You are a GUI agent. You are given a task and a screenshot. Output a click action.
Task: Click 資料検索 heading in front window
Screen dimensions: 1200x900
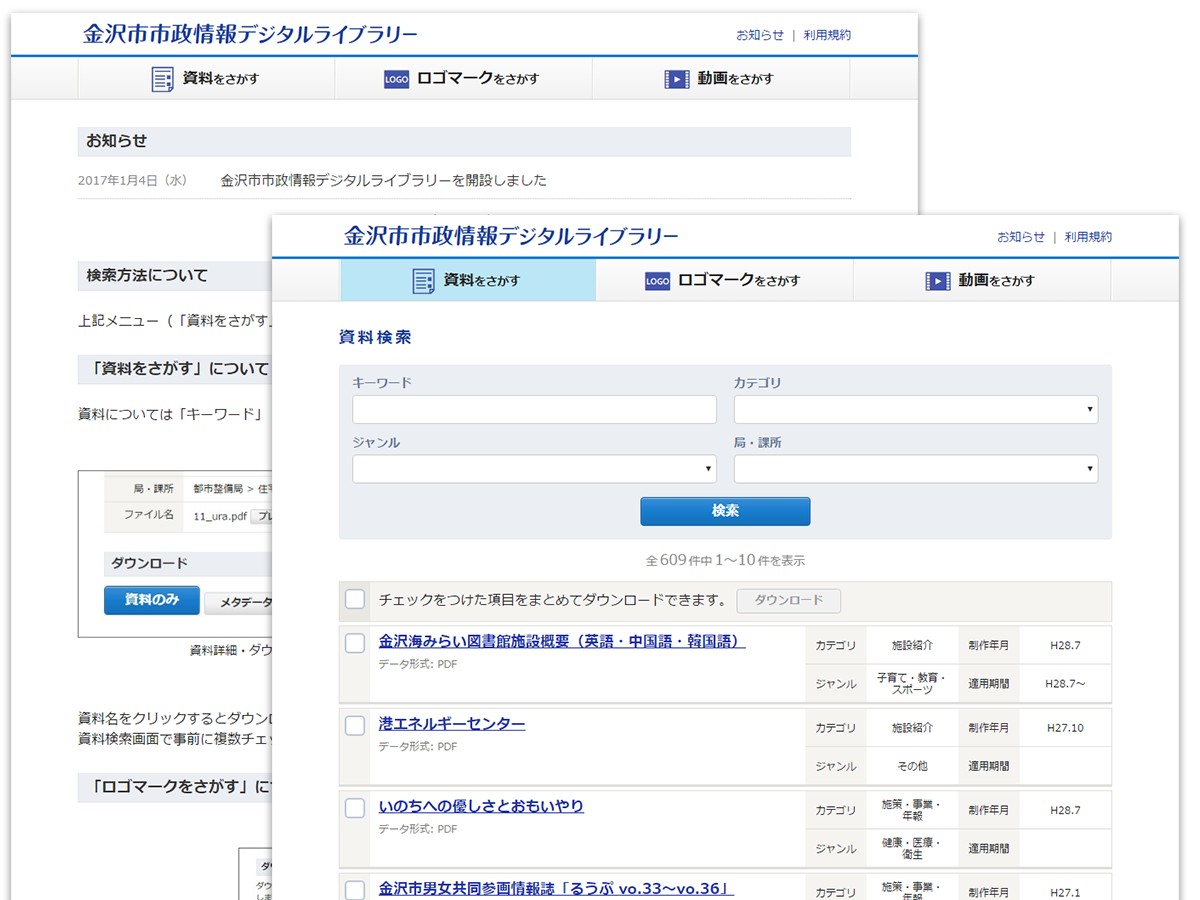375,338
